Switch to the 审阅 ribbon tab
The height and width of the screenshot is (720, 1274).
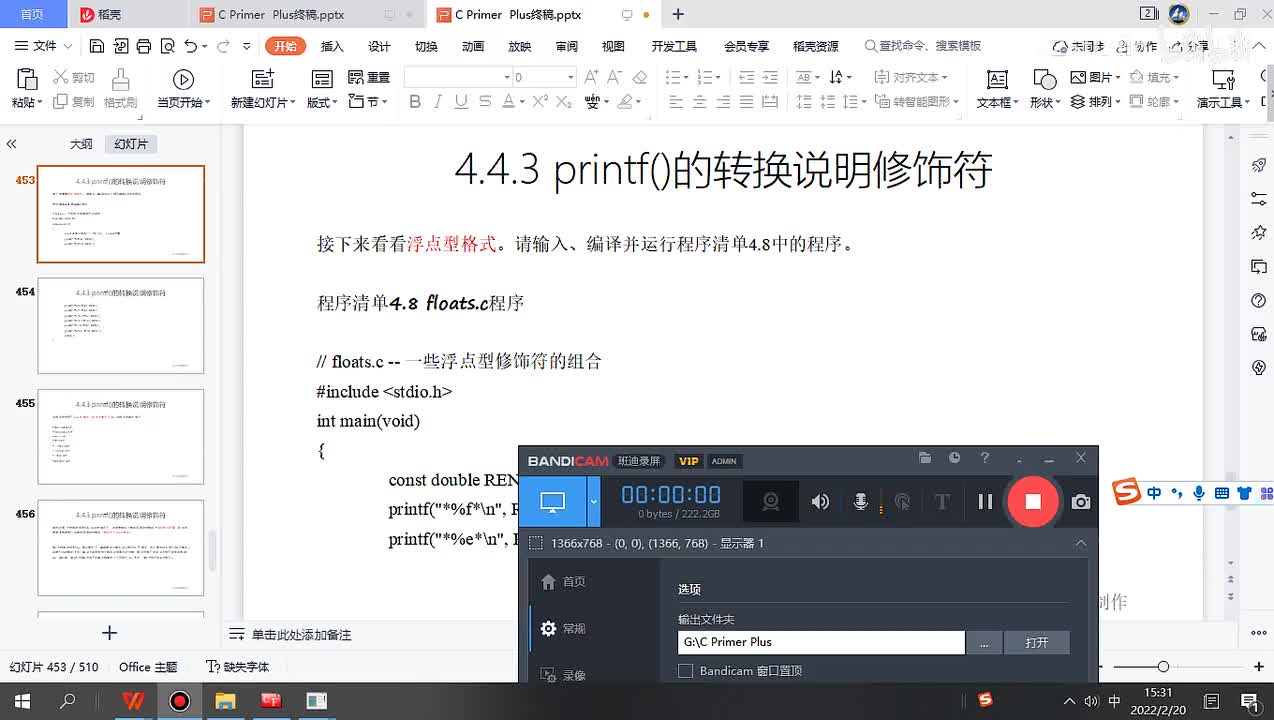567,46
